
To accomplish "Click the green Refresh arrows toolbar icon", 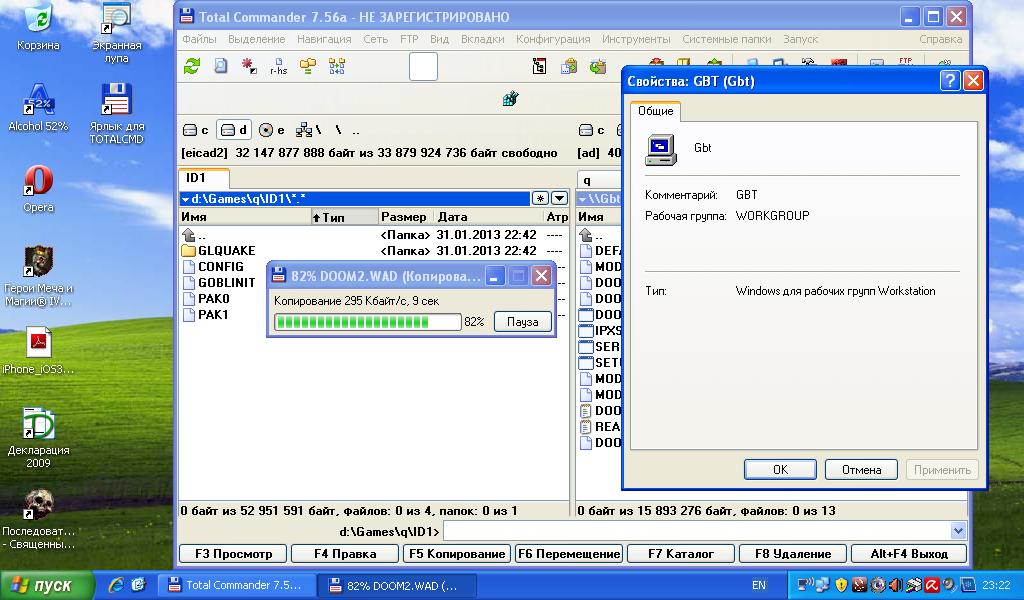I will 192,66.
